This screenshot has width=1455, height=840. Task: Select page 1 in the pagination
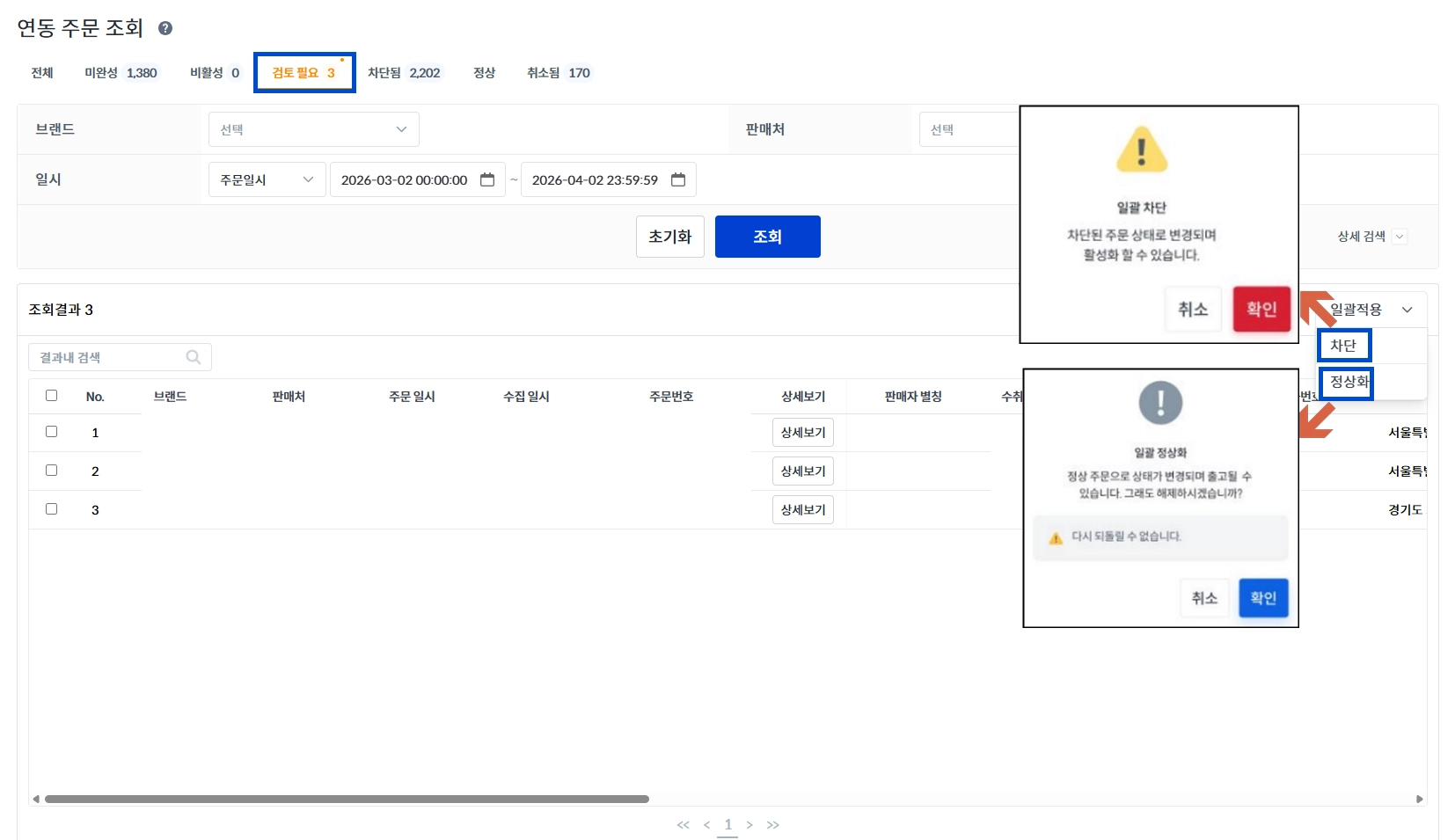click(728, 825)
